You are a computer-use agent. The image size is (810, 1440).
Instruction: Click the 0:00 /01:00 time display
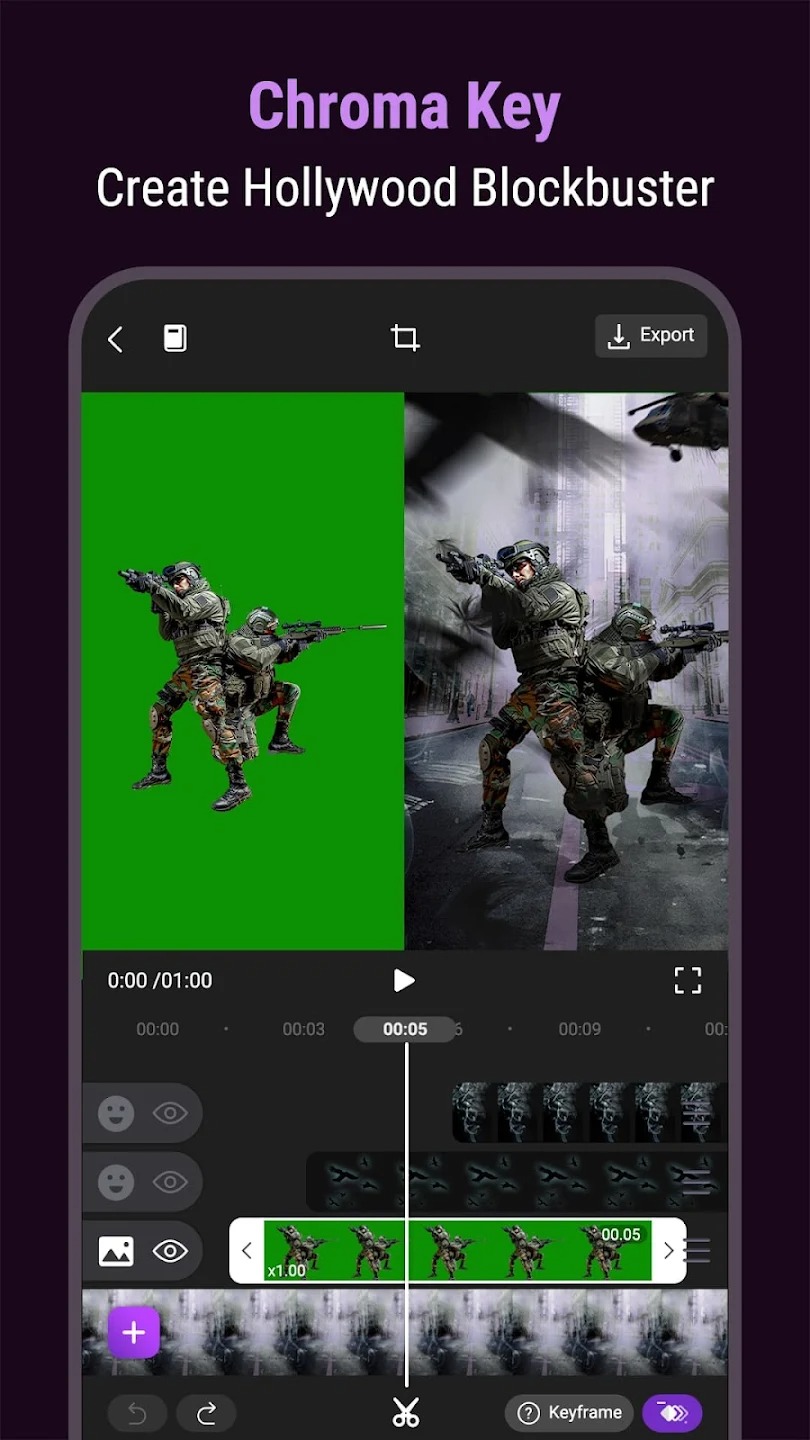[x=160, y=981]
